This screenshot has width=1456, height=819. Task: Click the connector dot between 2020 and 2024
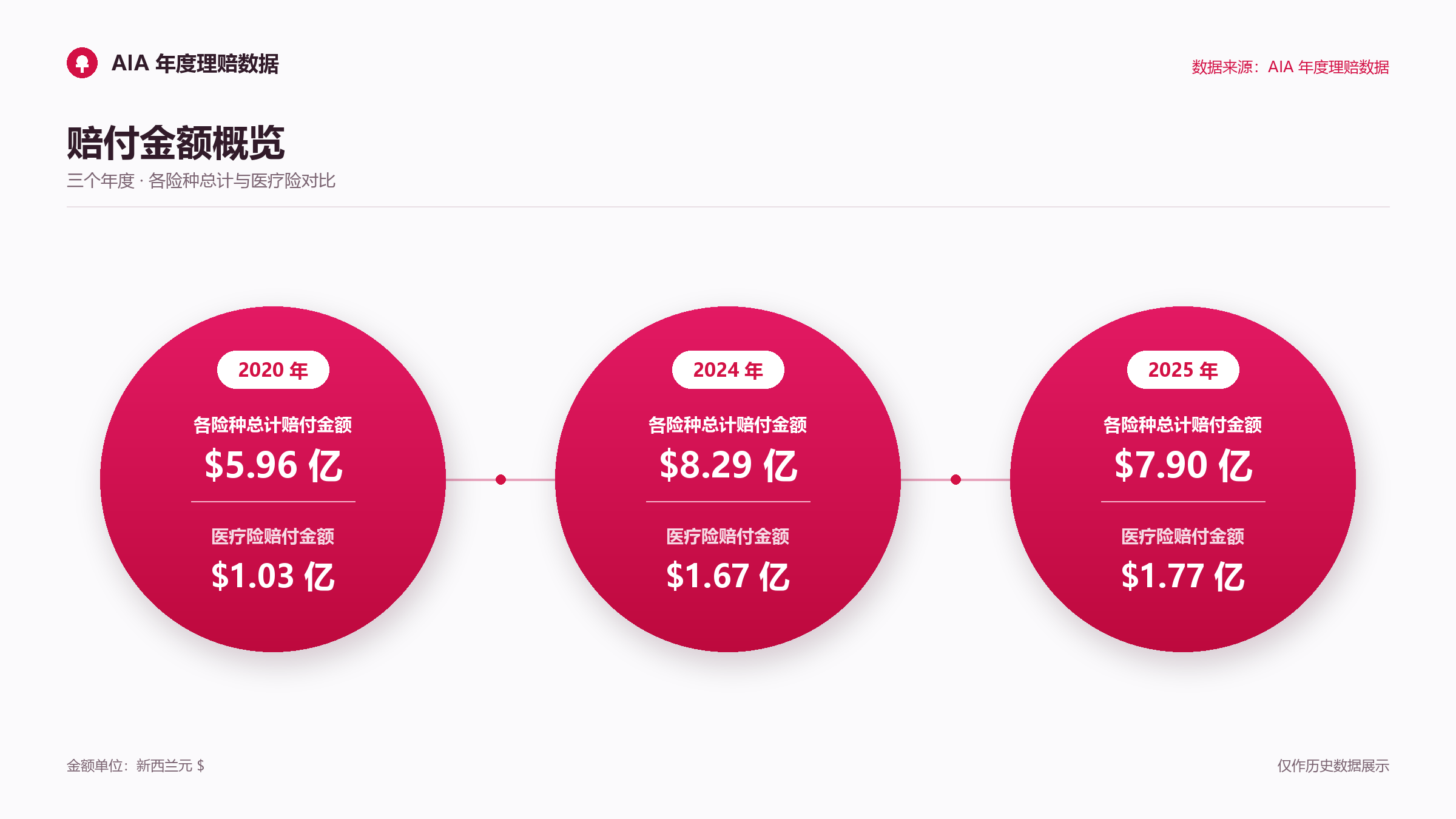pyautogui.click(x=500, y=480)
